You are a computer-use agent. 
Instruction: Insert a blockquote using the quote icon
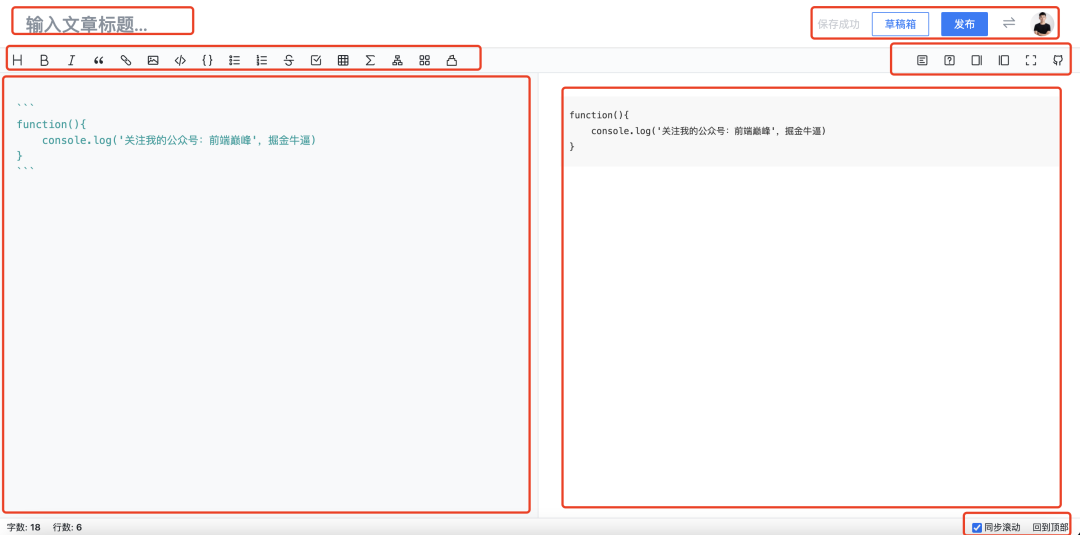98,61
